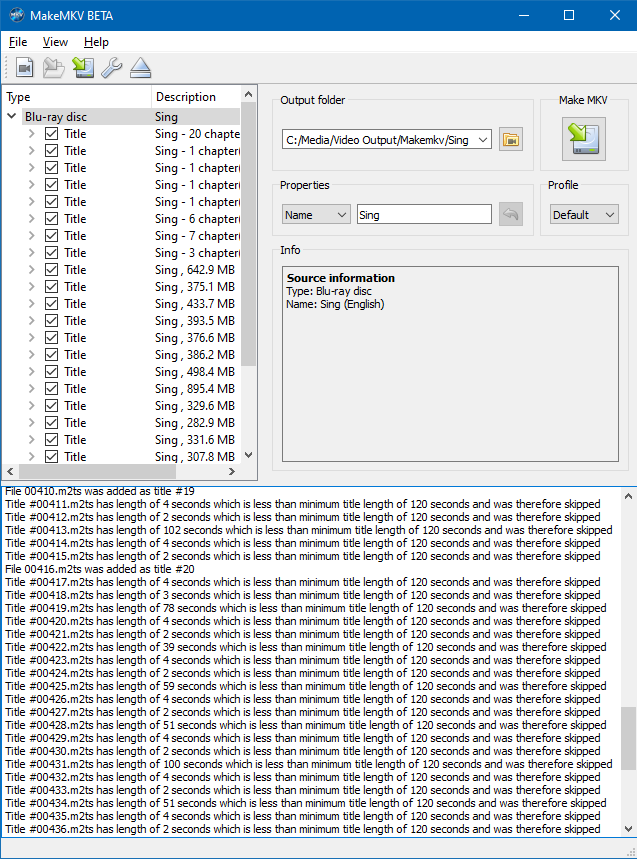This screenshot has height=859, width=637.
Task: Open the Output folder path dropdown
Action: 483,140
